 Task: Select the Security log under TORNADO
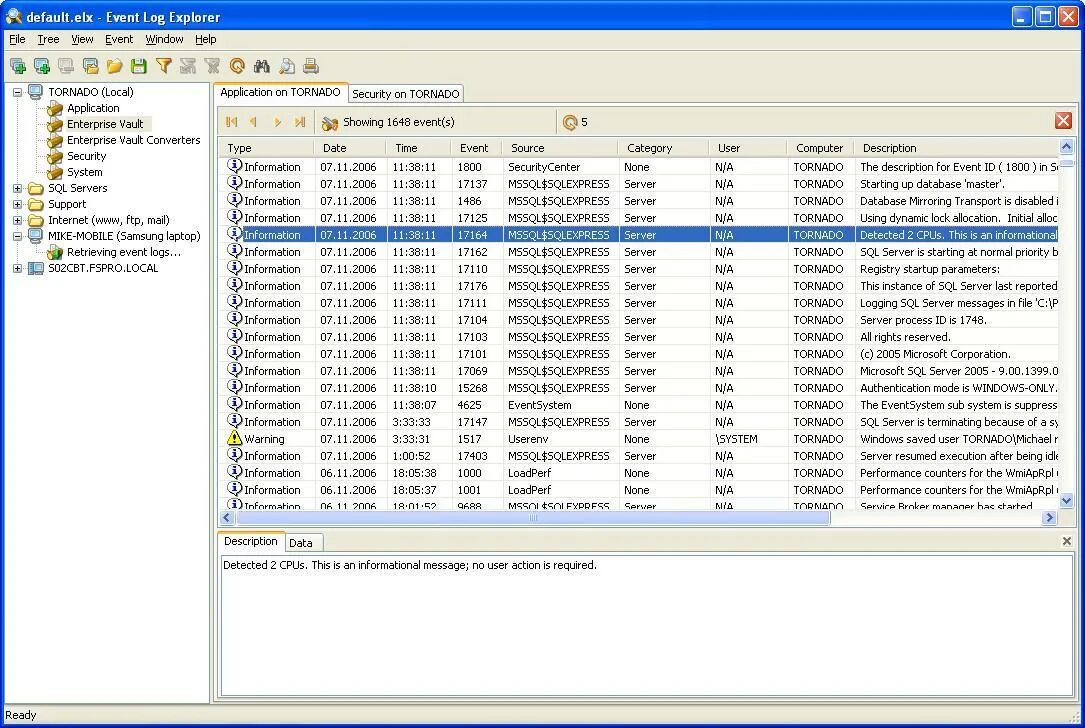click(x=86, y=156)
